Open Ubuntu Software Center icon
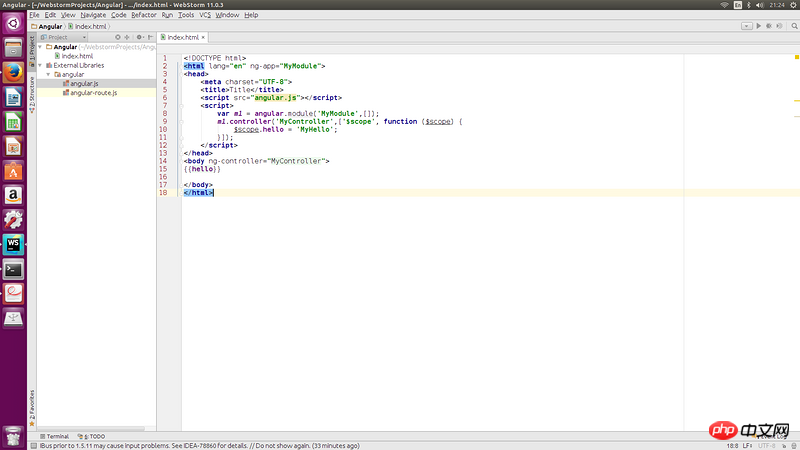Screen dimensions: 800x450 13,171
